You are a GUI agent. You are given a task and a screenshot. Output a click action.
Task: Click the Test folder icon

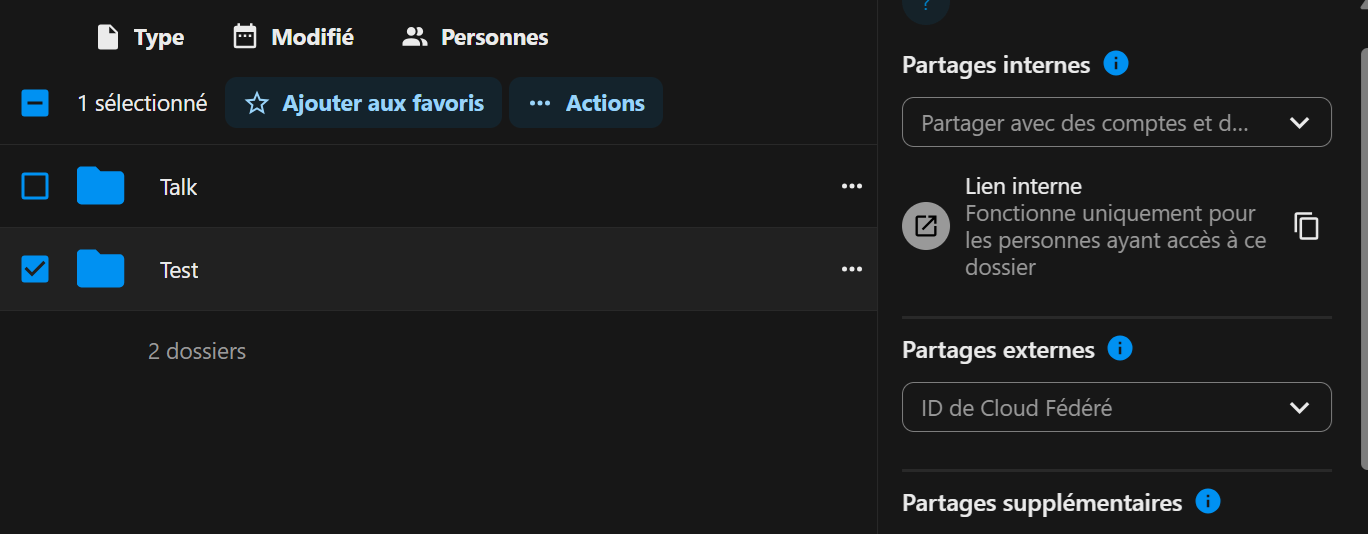click(100, 270)
